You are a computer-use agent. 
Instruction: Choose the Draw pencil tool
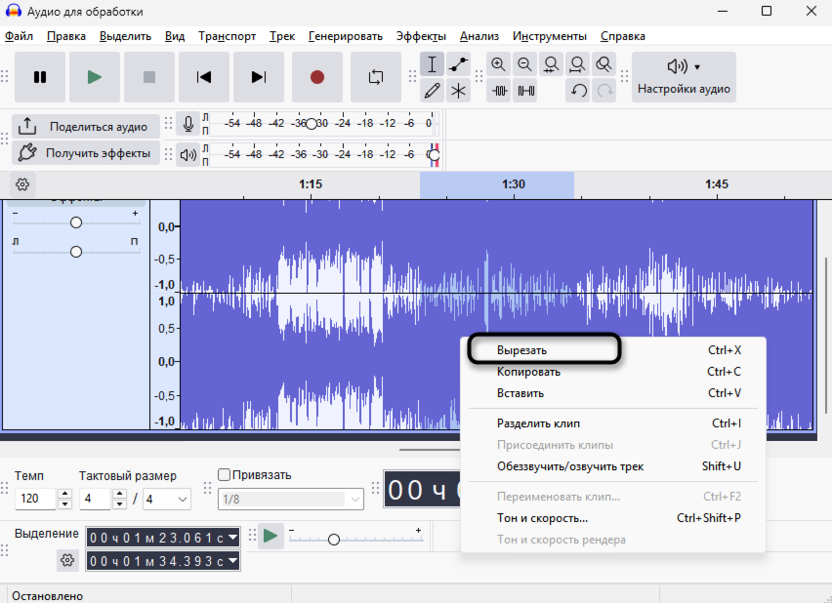(432, 91)
